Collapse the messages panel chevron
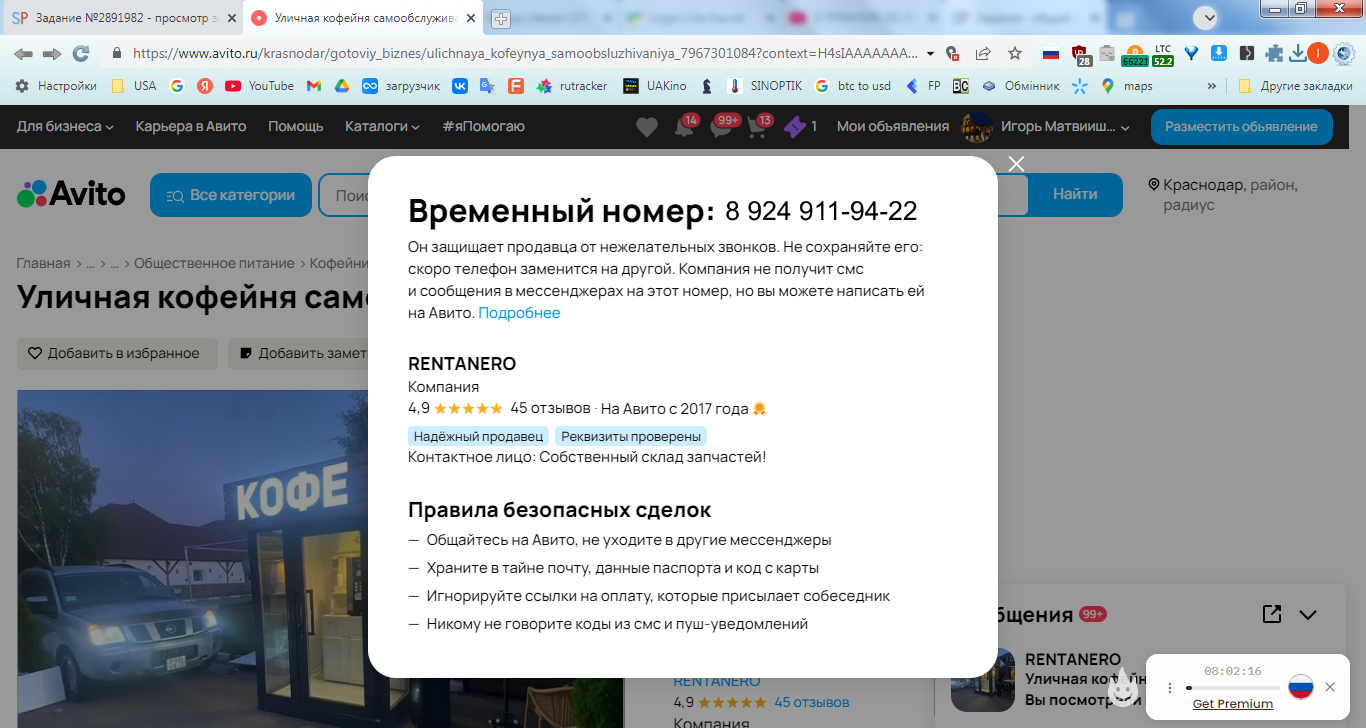This screenshot has height=728, width=1366. coord(1308,614)
